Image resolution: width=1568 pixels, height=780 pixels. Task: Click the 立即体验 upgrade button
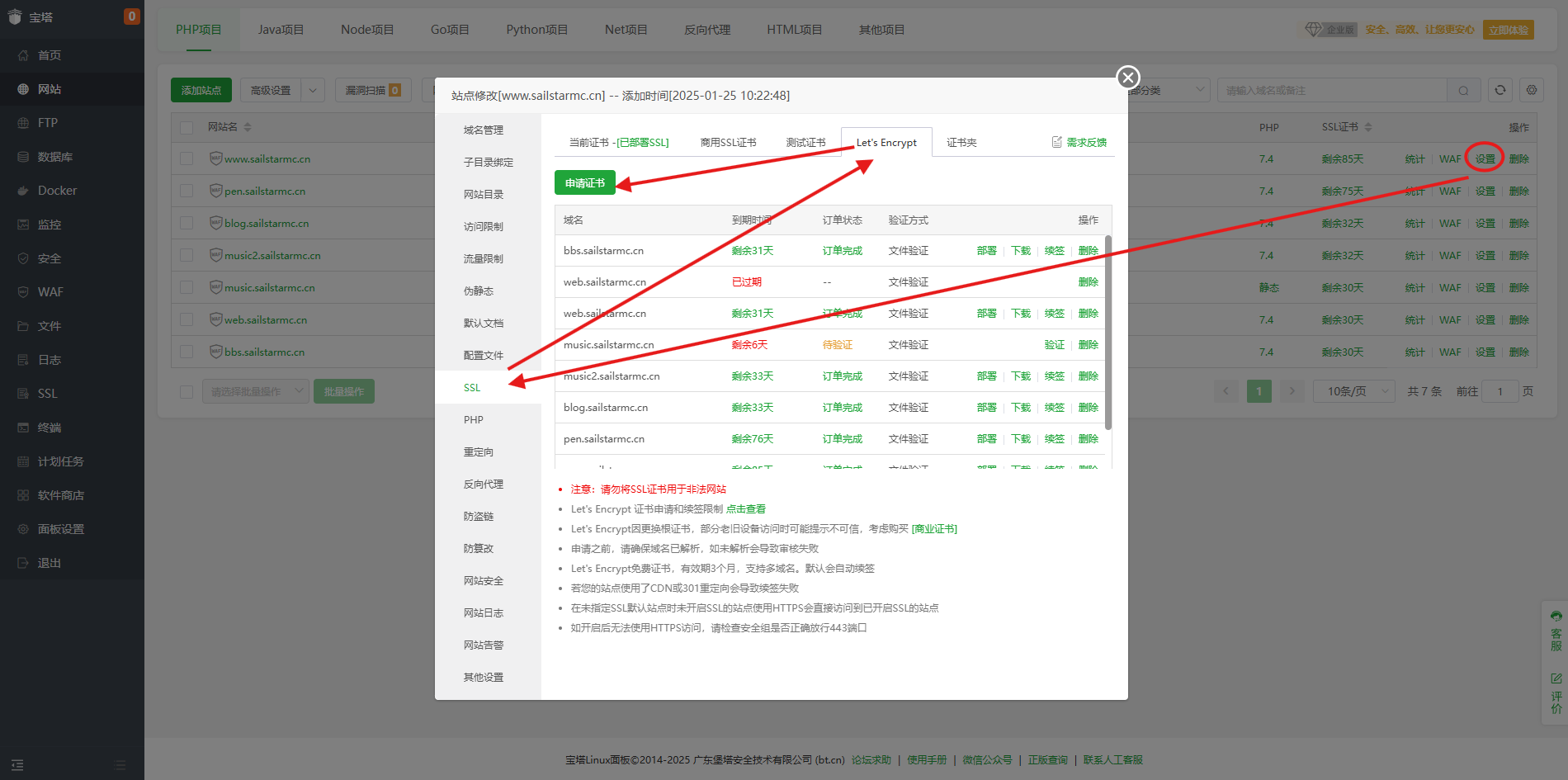click(1509, 30)
